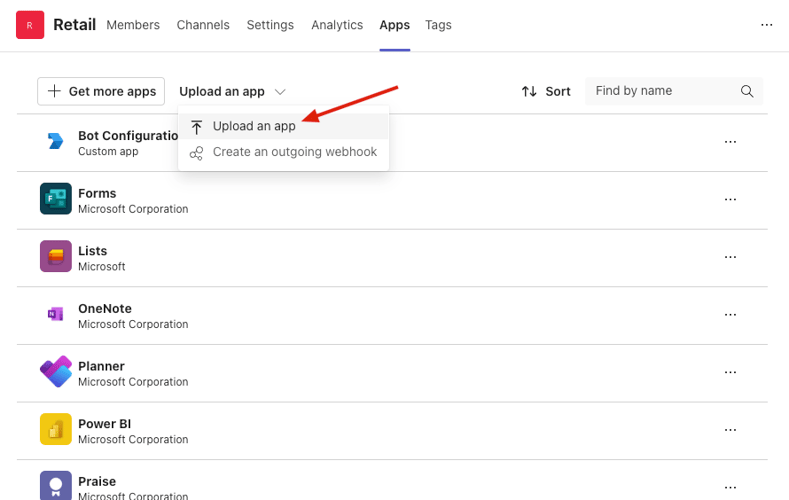This screenshot has width=789, height=500.
Task: Choose Upload an app menu item
Action: tap(254, 127)
